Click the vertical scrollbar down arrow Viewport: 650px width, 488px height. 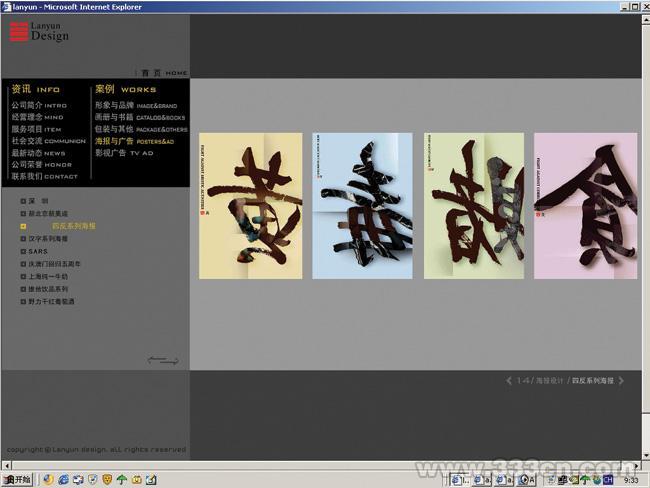[645, 454]
